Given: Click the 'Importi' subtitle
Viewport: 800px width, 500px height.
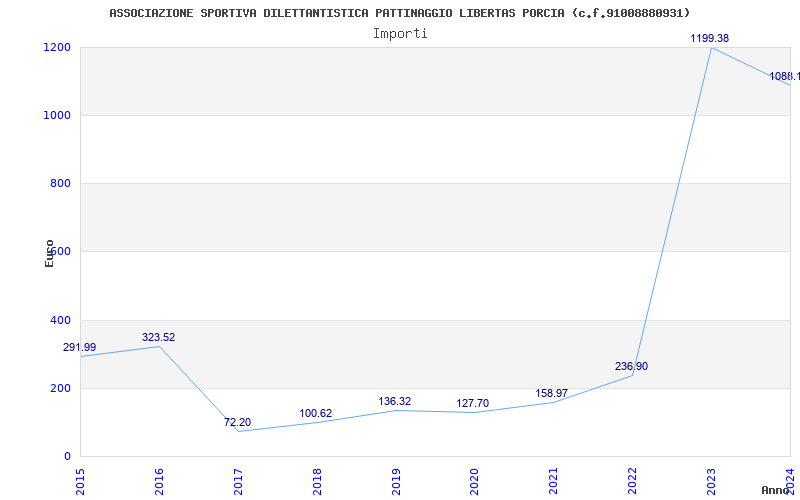Looking at the screenshot, I should (400, 34).
